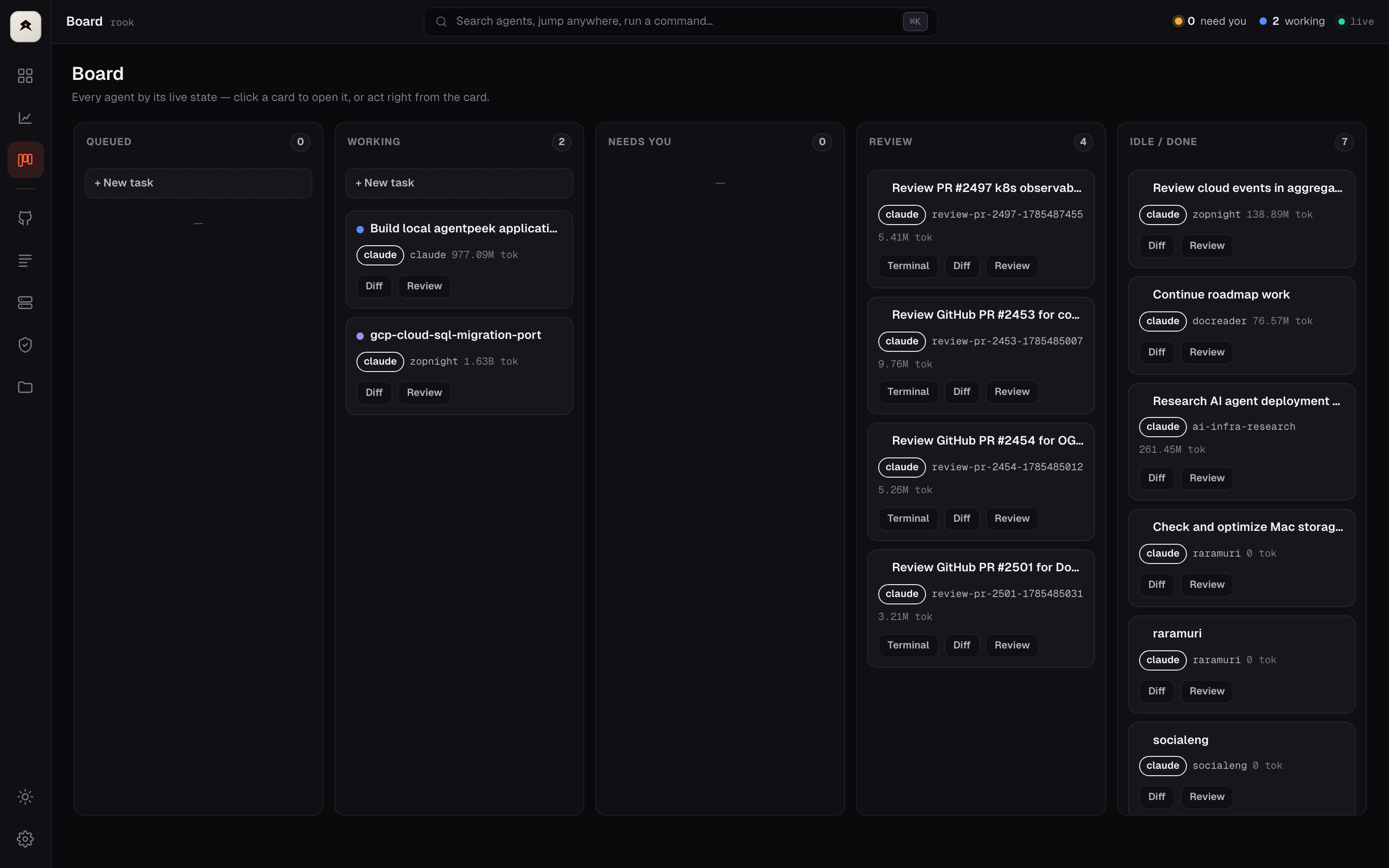
Task: Open Terminal for PR #2501 card
Action: click(908, 645)
